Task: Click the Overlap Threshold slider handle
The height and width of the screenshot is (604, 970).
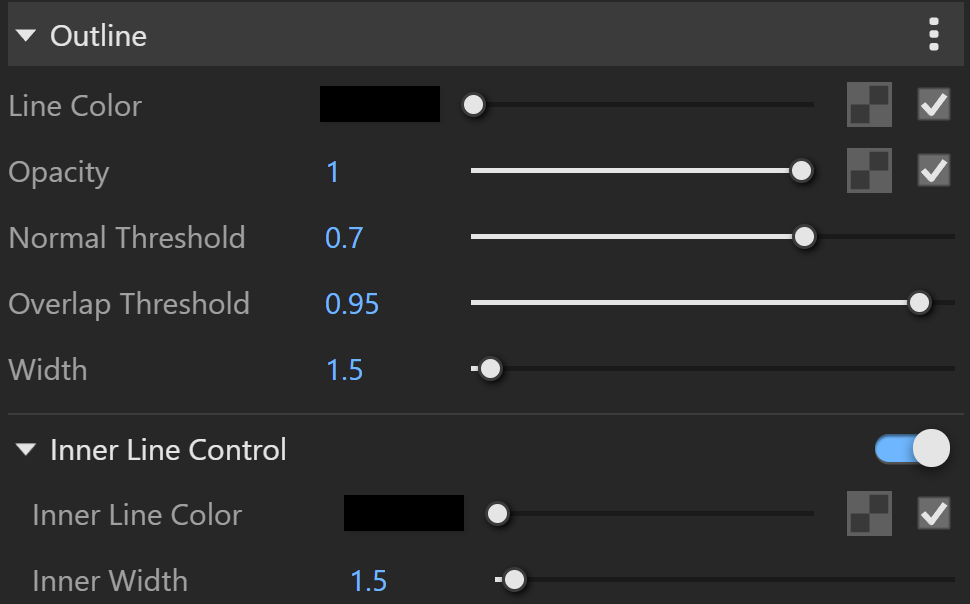Action: pyautogui.click(x=919, y=303)
